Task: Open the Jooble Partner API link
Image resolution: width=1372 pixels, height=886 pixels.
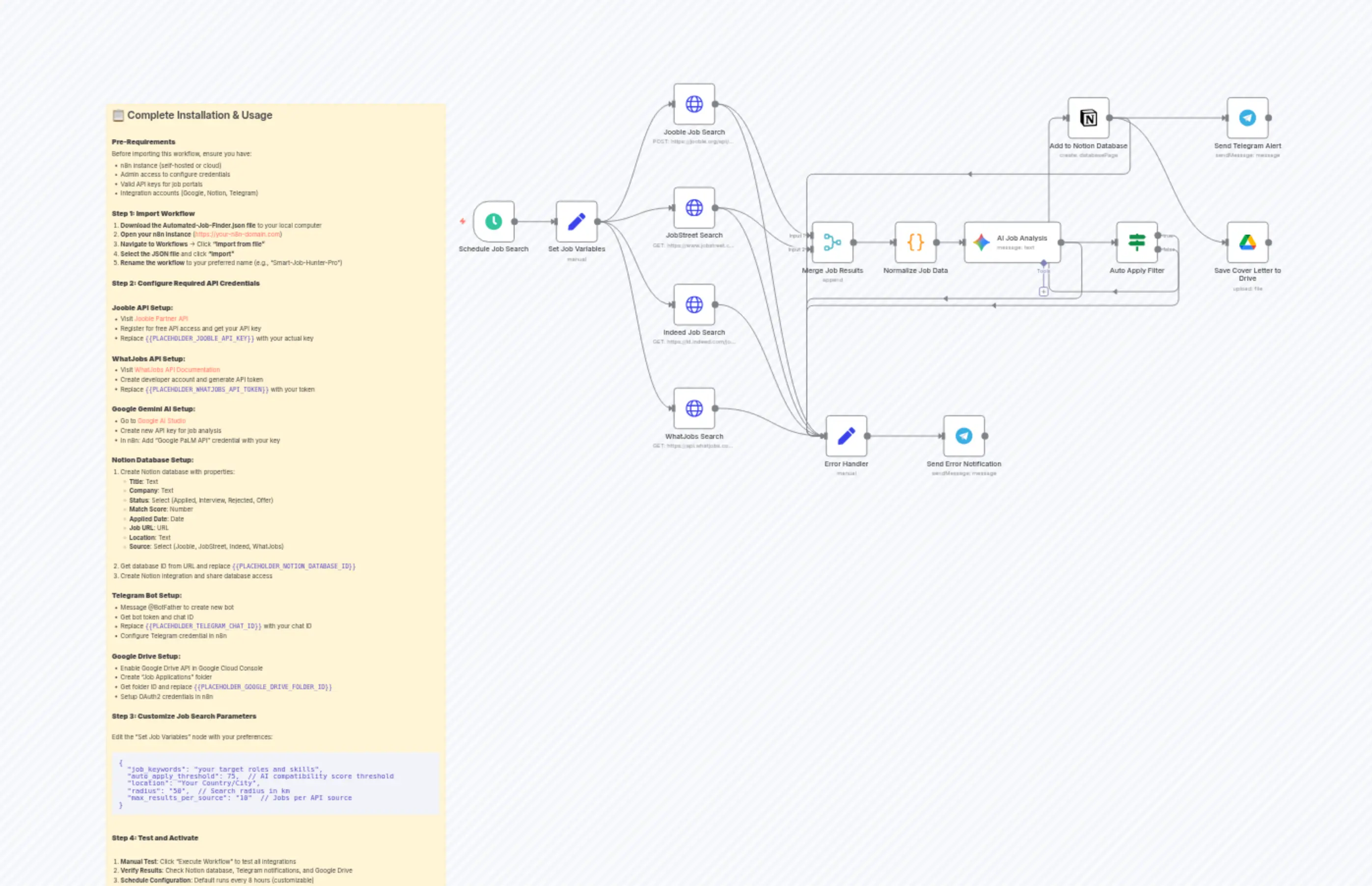Action: coord(161,318)
